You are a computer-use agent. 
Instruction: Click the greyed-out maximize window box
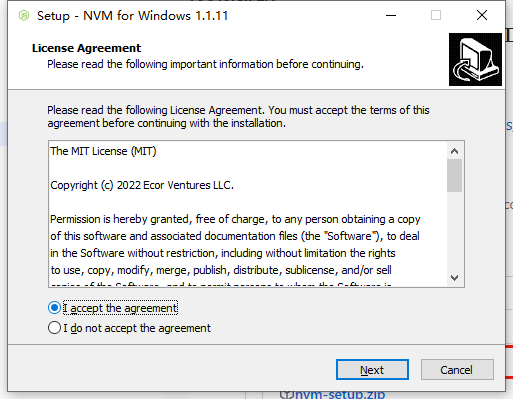click(436, 15)
